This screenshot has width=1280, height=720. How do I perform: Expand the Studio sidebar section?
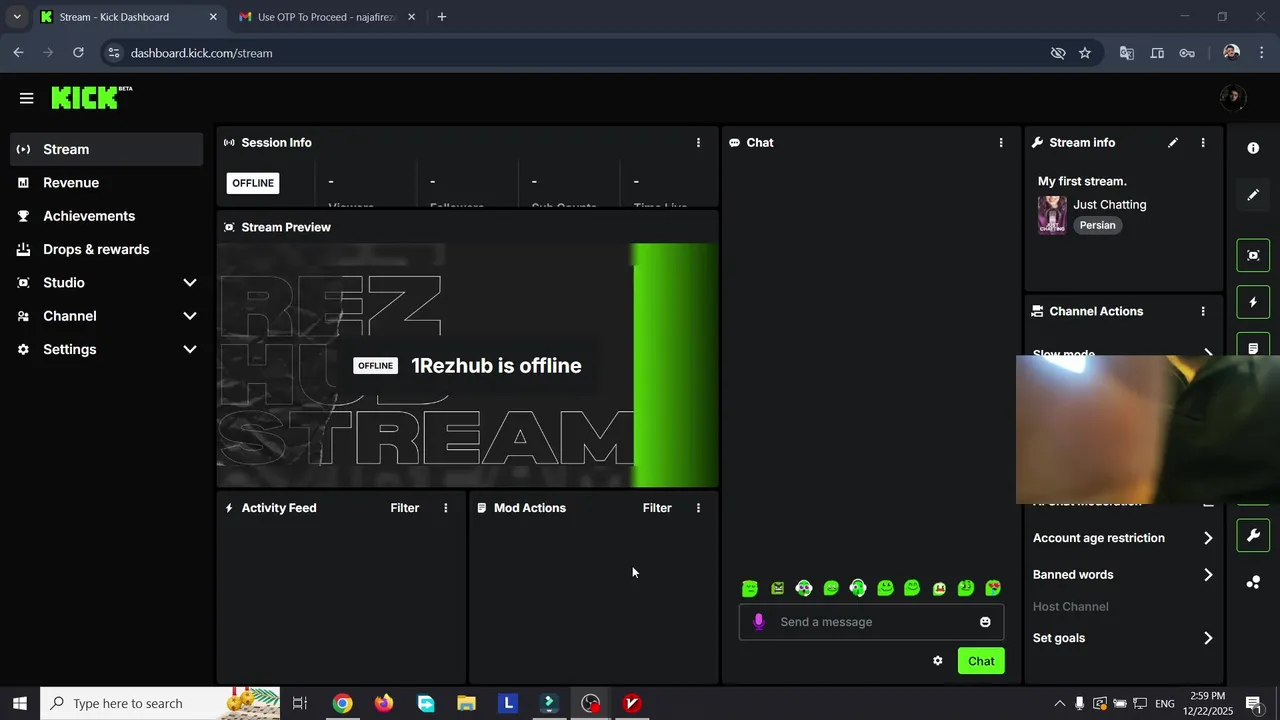(106, 283)
